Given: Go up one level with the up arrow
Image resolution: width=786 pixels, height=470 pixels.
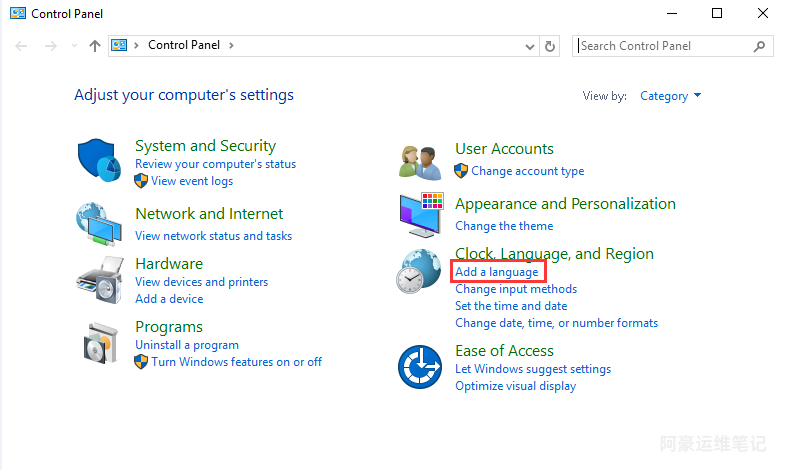Looking at the screenshot, I should tap(95, 46).
